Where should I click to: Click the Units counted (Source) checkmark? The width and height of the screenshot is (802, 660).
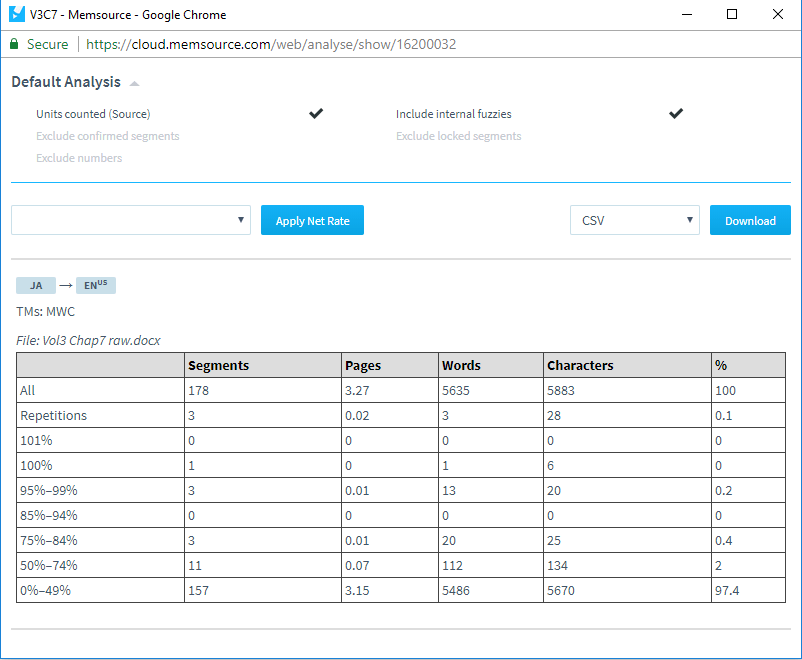pos(316,114)
